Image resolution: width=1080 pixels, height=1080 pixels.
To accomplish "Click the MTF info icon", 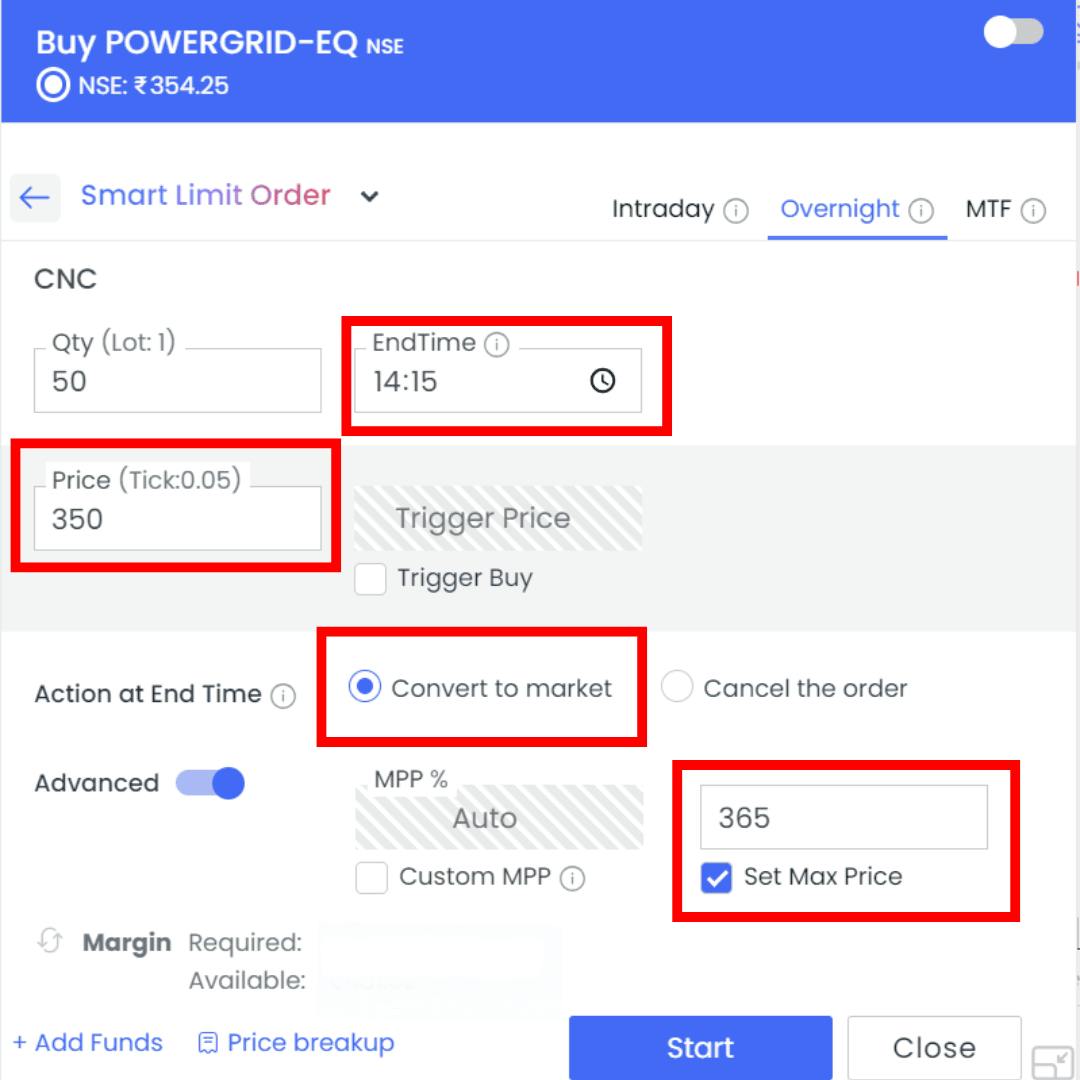I will click(x=1034, y=211).
